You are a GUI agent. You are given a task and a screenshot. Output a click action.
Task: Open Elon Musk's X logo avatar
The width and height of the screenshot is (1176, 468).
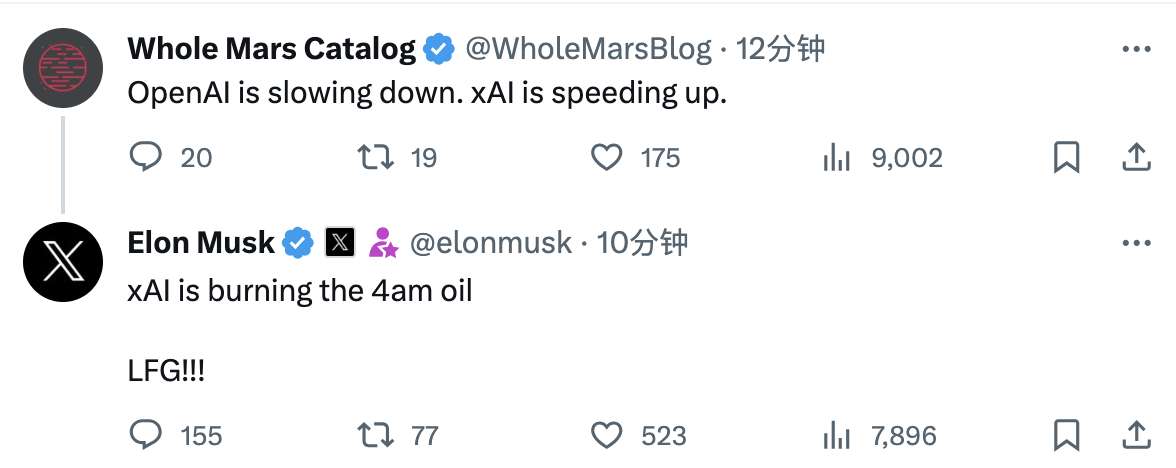pos(63,262)
